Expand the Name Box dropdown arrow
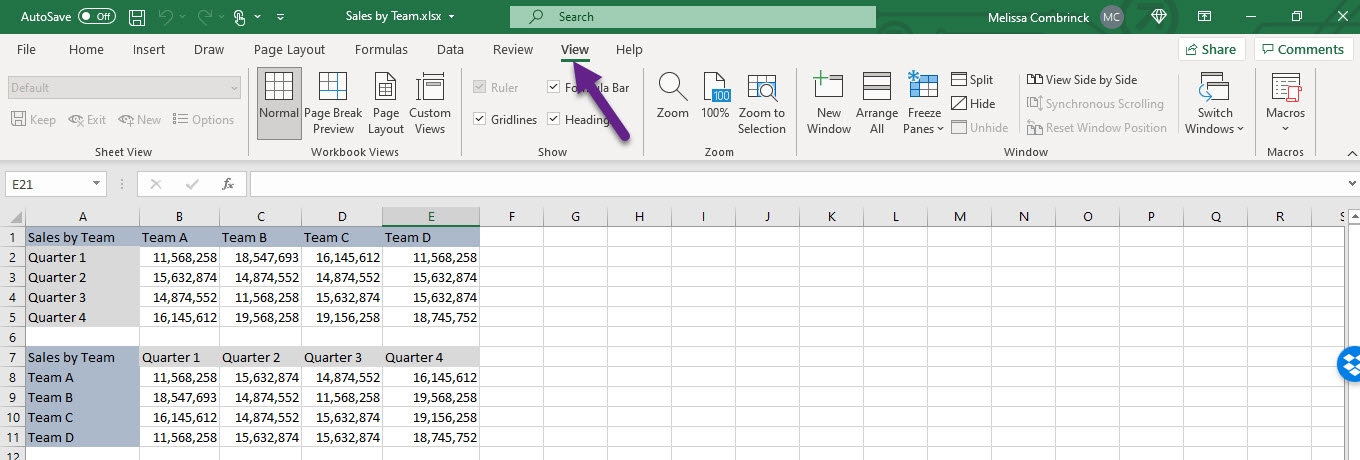 (97, 184)
